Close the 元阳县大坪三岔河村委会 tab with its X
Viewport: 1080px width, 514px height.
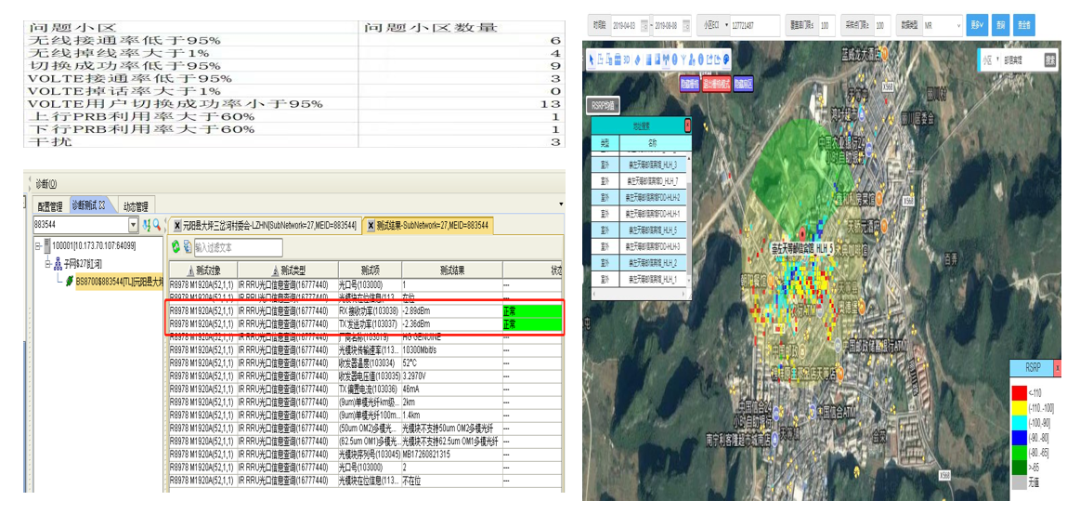(x=178, y=225)
